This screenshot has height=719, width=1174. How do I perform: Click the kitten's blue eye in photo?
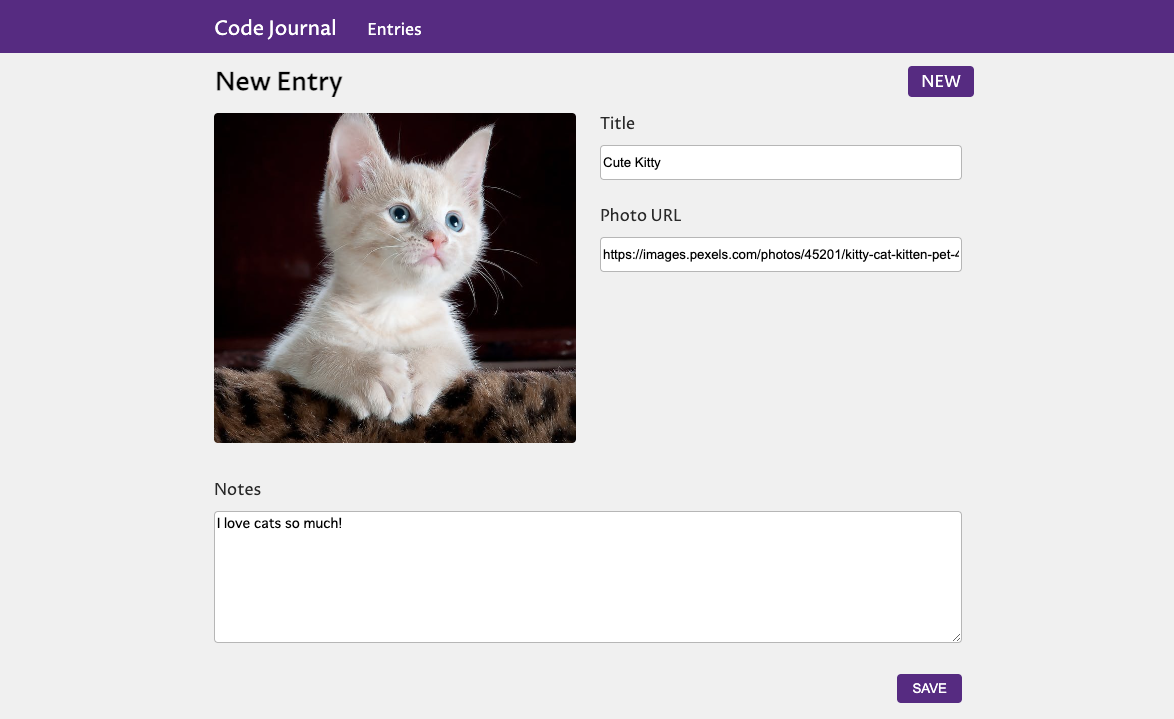pyautogui.click(x=401, y=213)
